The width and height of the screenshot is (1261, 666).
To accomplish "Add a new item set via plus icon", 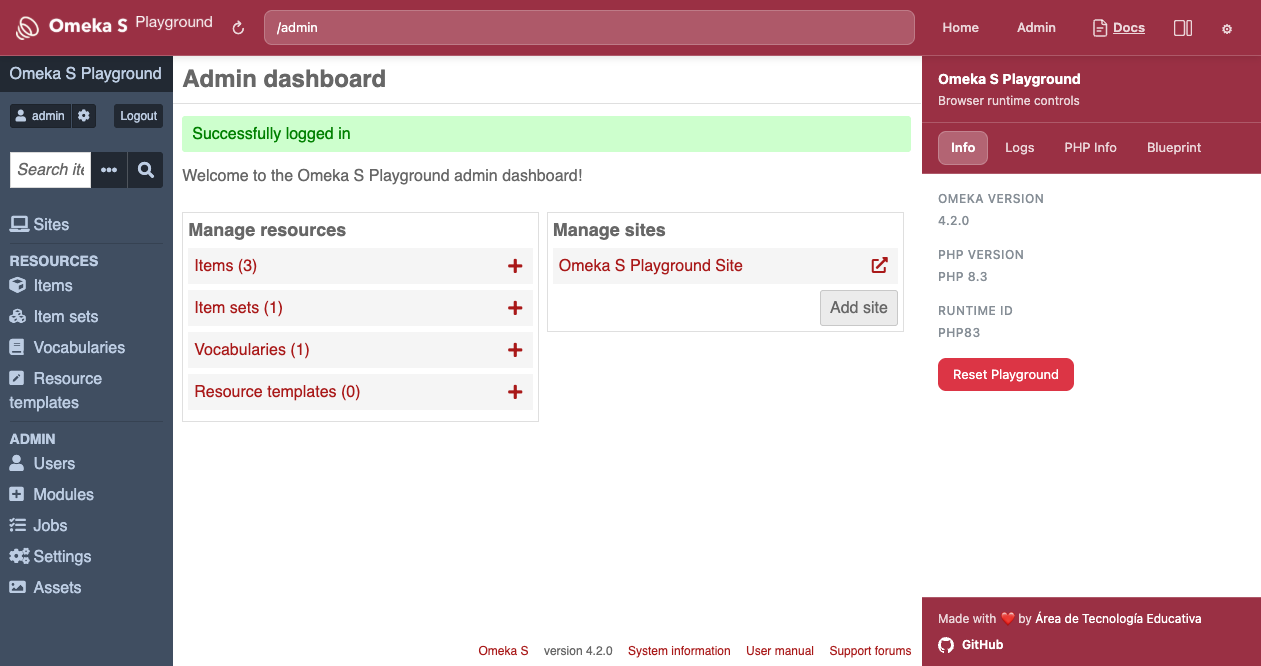I will [515, 308].
